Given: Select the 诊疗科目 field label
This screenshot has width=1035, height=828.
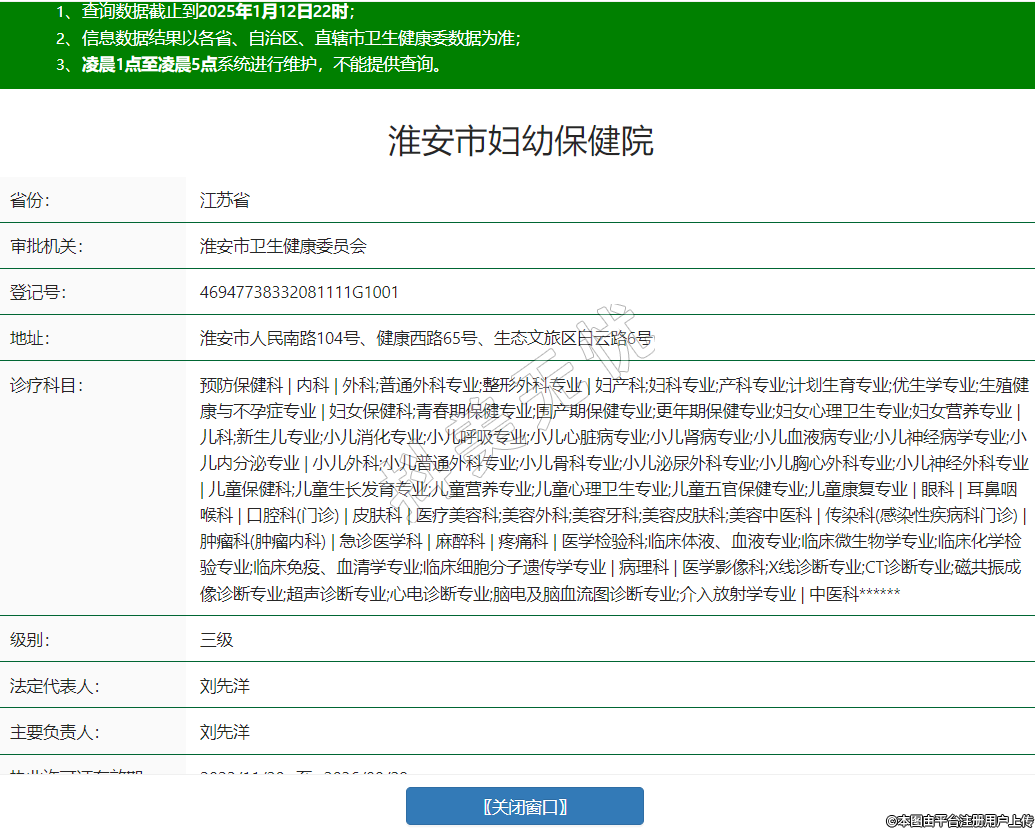Looking at the screenshot, I should pyautogui.click(x=46, y=385).
